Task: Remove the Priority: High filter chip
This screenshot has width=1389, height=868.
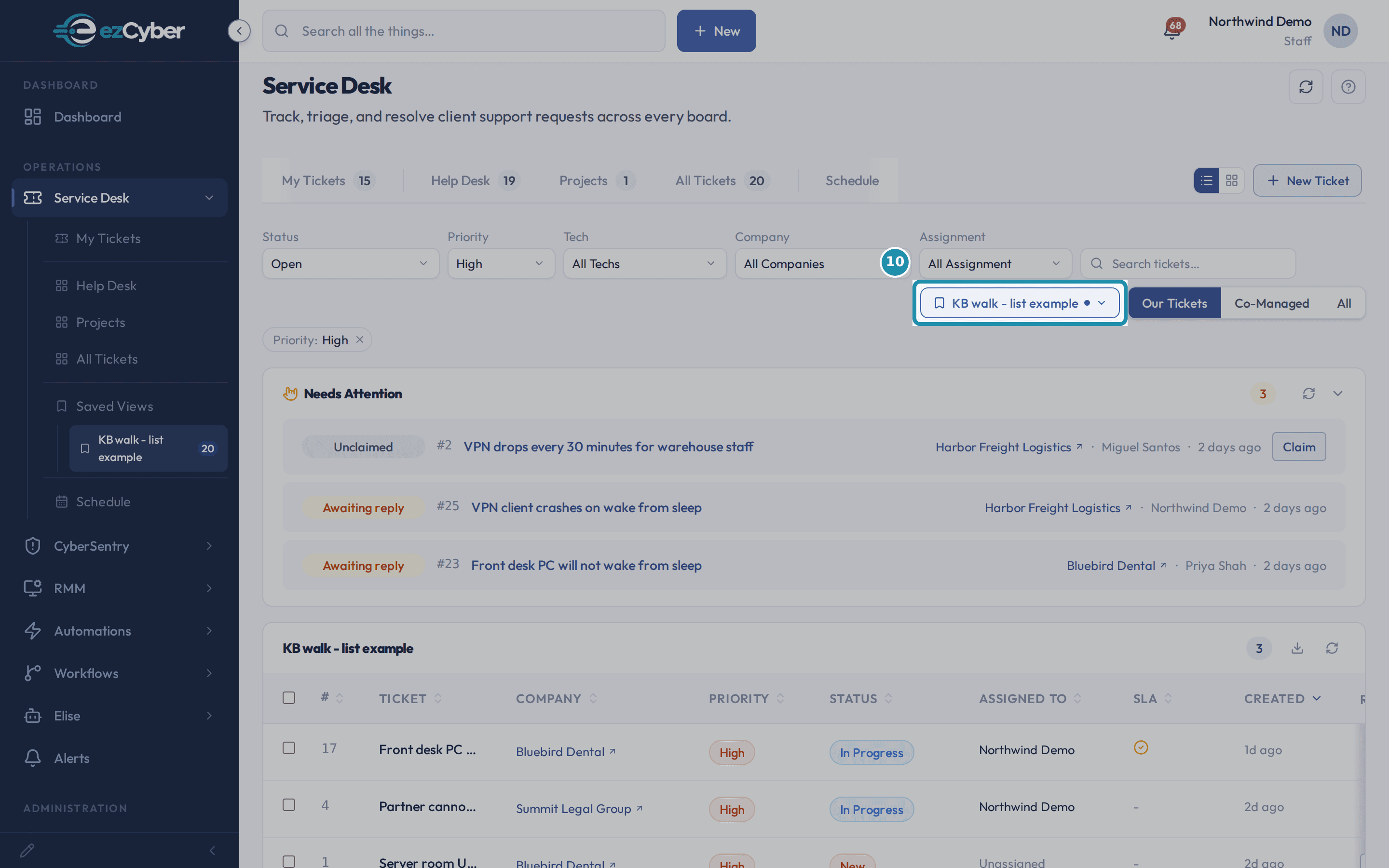Action: pyautogui.click(x=360, y=340)
